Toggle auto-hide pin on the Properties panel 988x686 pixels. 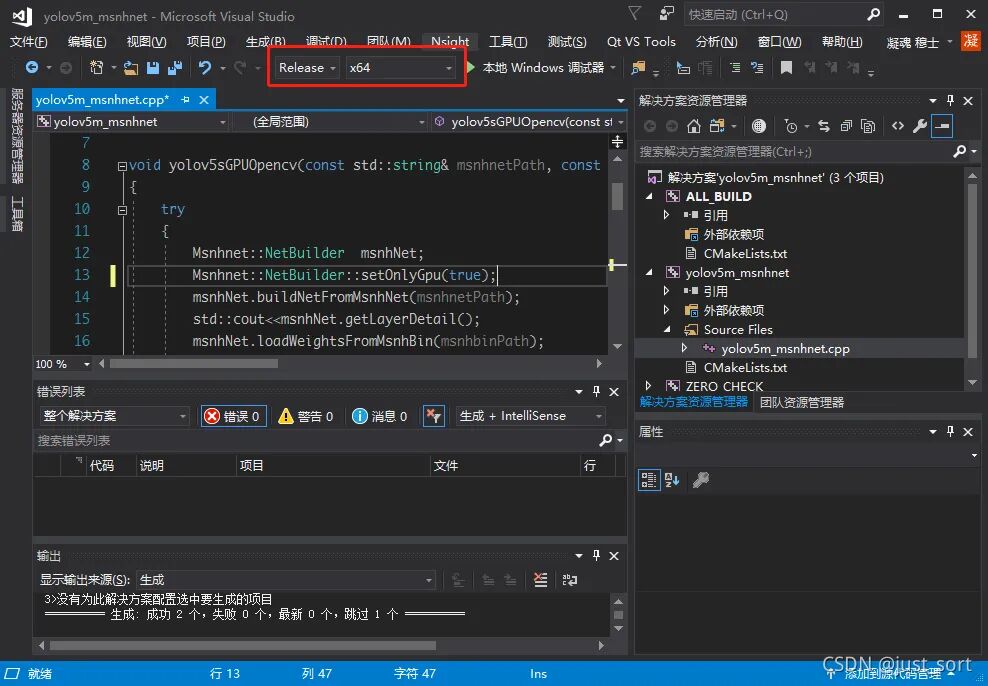pos(950,432)
